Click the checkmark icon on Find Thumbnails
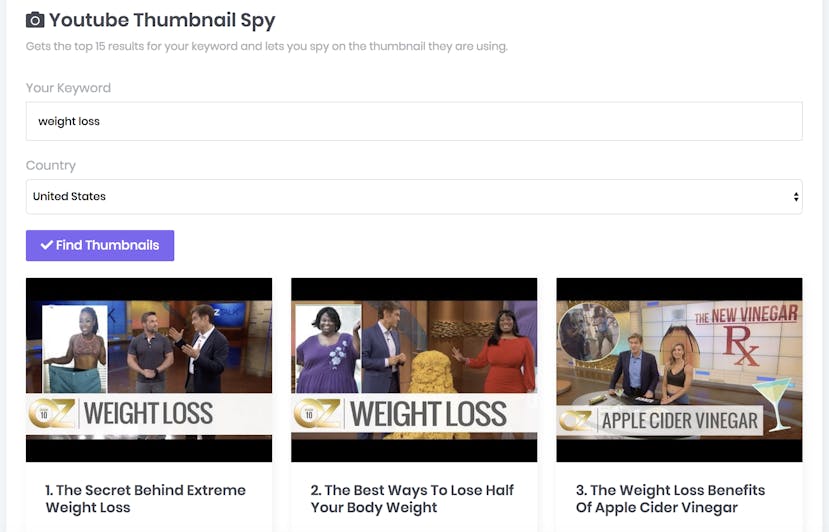This screenshot has height=532, width=829. 47,245
